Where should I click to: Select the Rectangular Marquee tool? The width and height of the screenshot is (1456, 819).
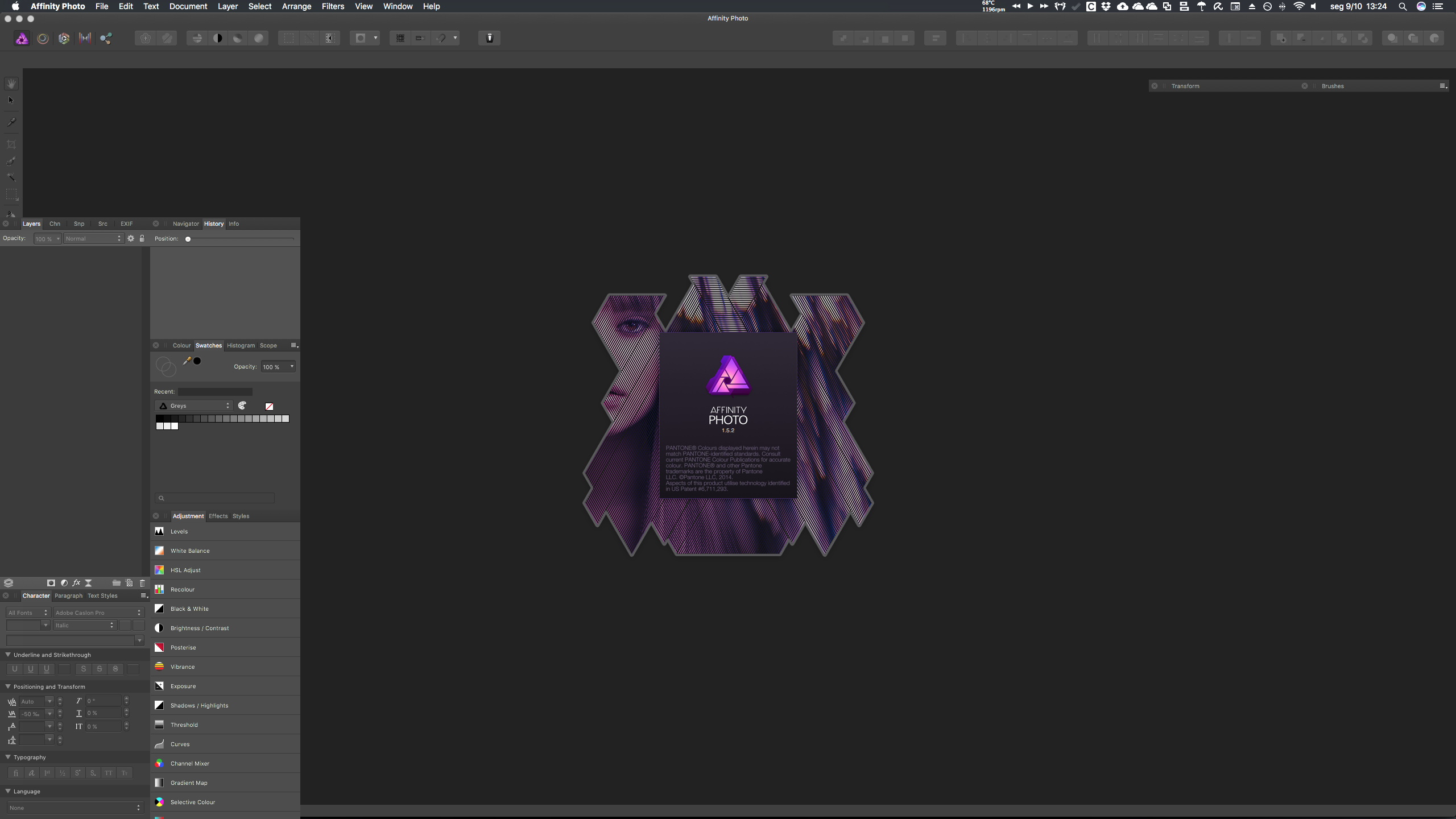click(11, 195)
